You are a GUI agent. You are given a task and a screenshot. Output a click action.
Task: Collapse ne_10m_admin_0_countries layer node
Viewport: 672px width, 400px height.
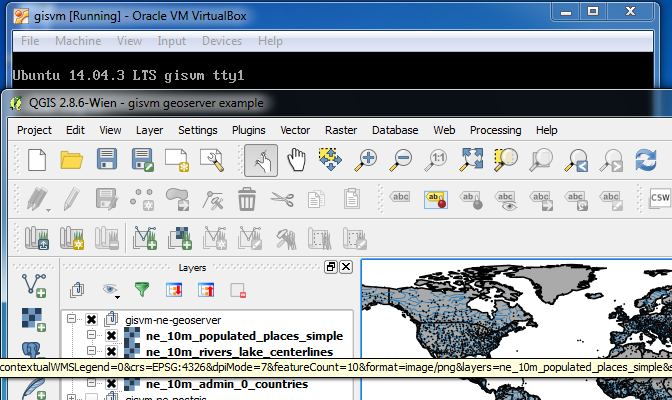pyautogui.click(x=91, y=382)
